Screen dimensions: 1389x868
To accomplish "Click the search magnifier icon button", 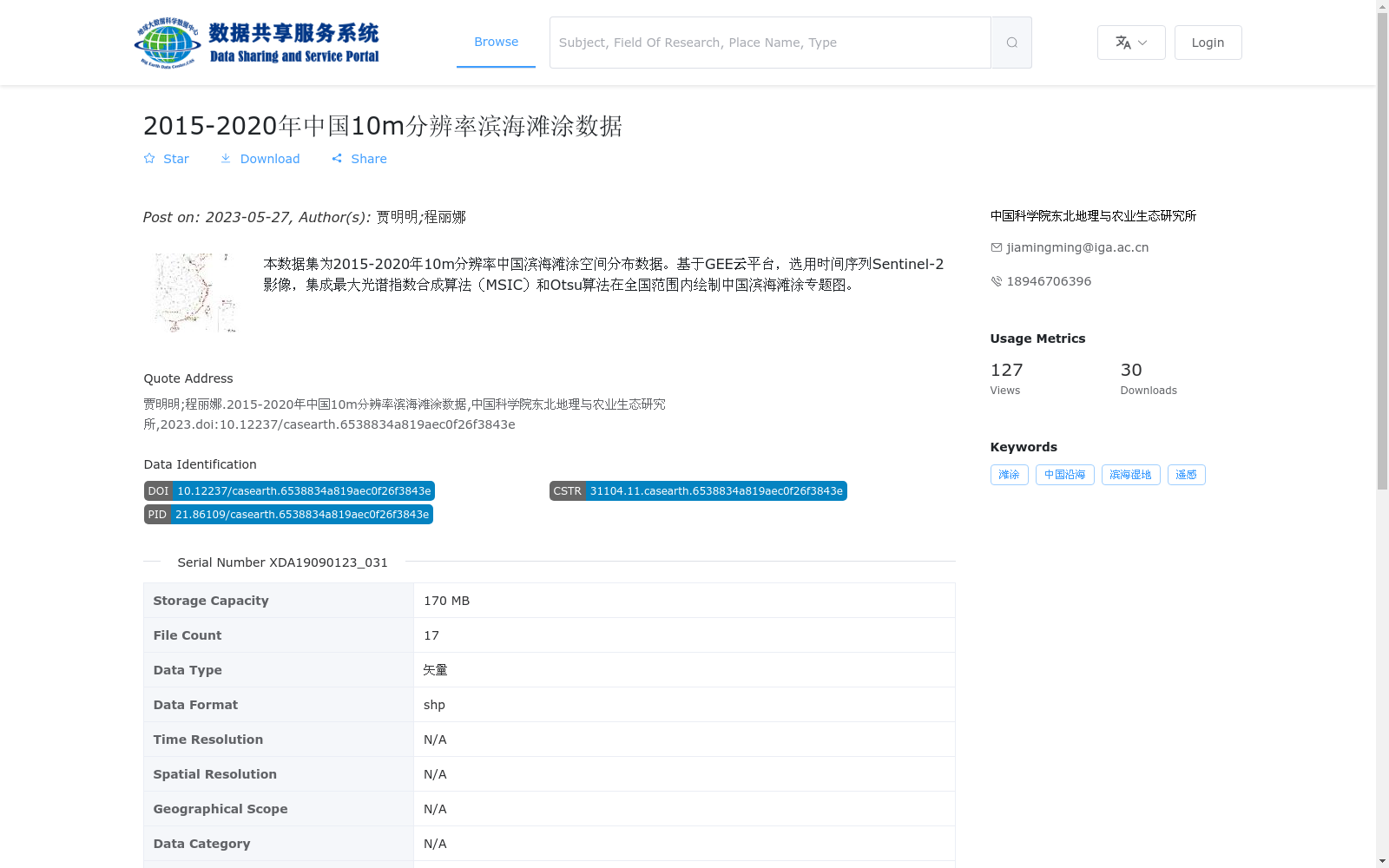I will click(1011, 43).
